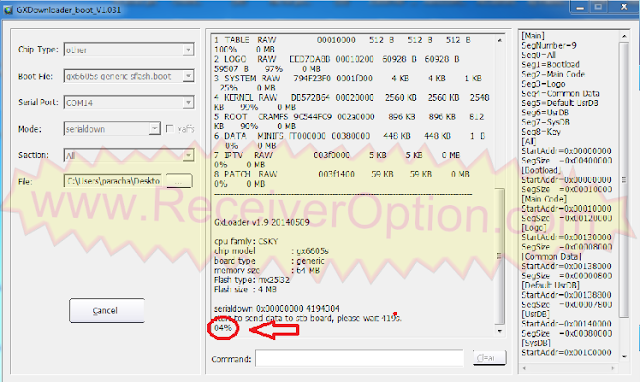Click 'Seg2=Main Code' in segment list

(553, 74)
